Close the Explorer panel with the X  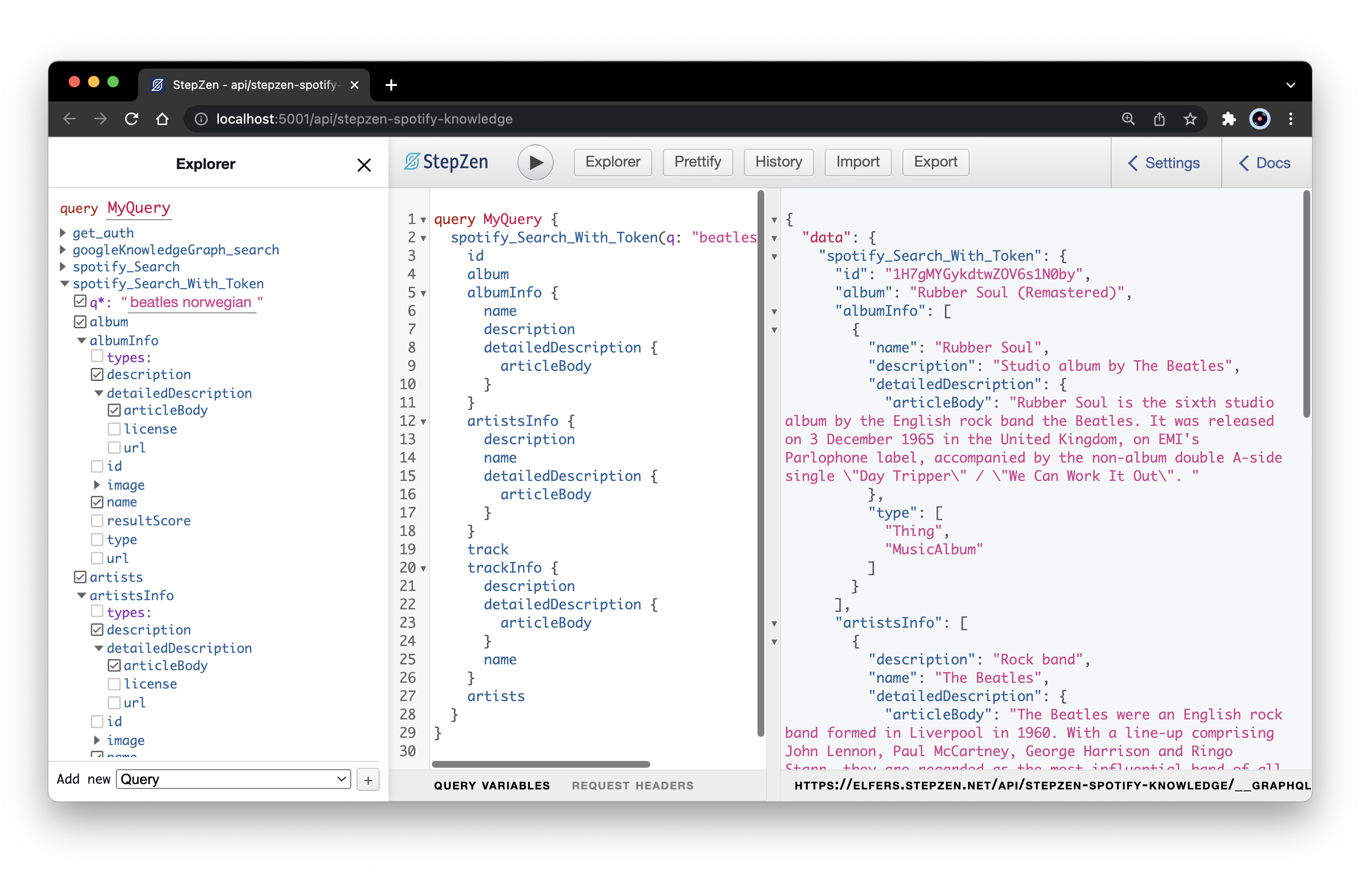coord(363,165)
